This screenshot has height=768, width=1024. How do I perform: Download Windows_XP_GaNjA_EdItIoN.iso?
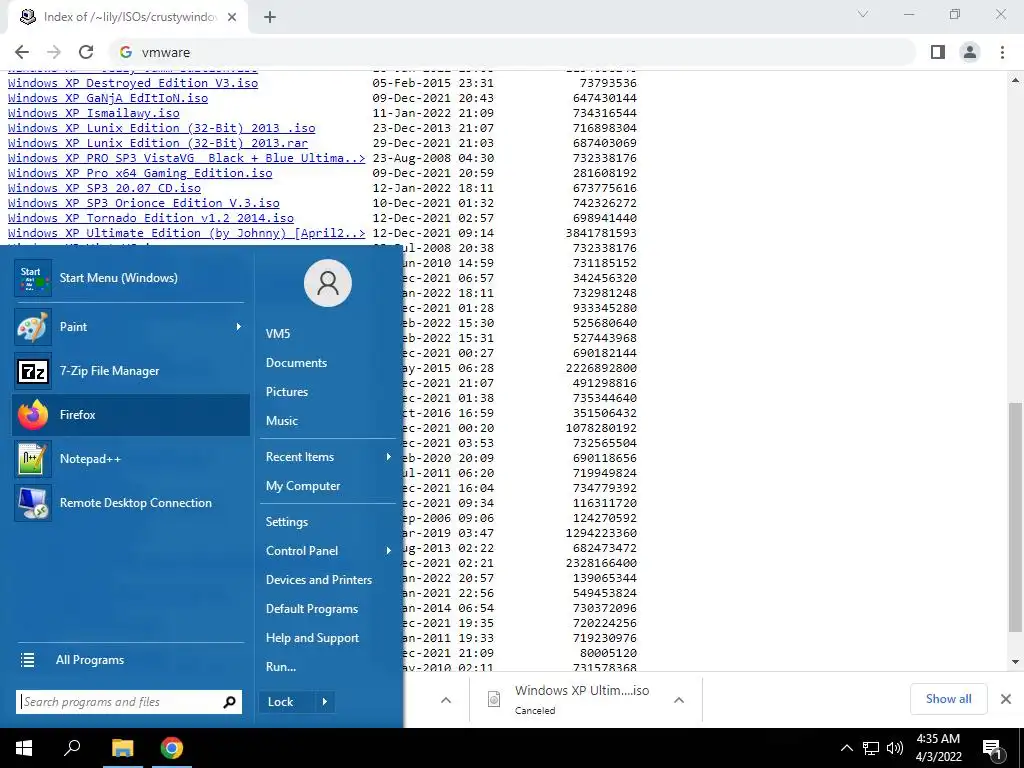coord(108,98)
